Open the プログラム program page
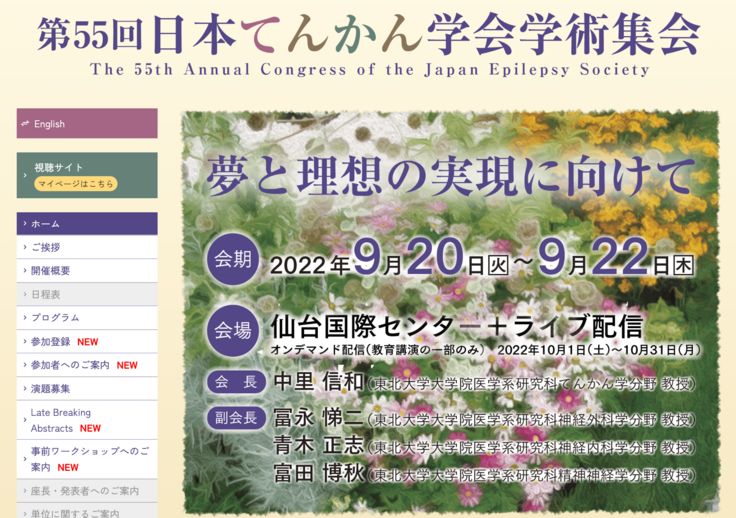The image size is (736, 518). pos(55,318)
